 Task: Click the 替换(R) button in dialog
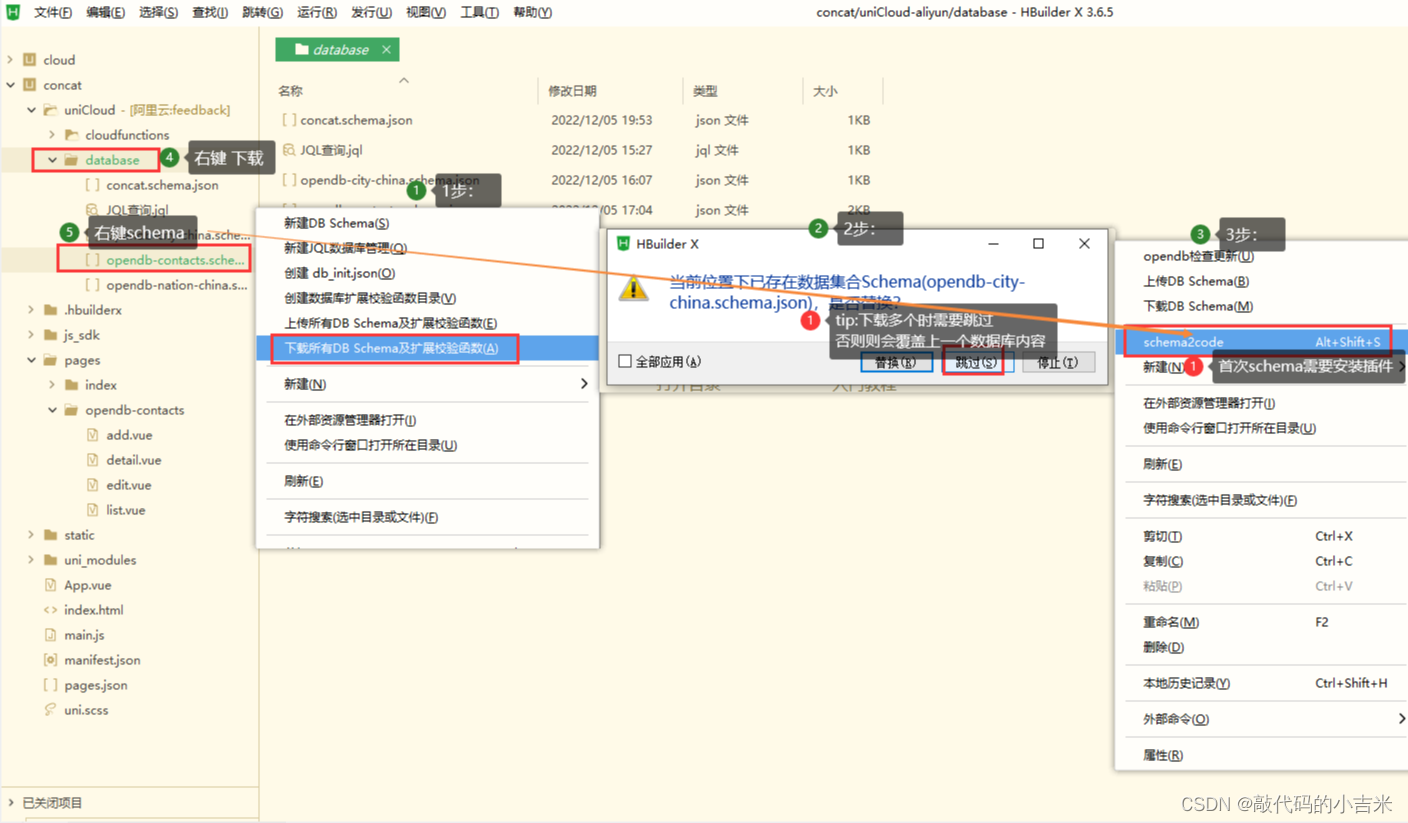896,362
